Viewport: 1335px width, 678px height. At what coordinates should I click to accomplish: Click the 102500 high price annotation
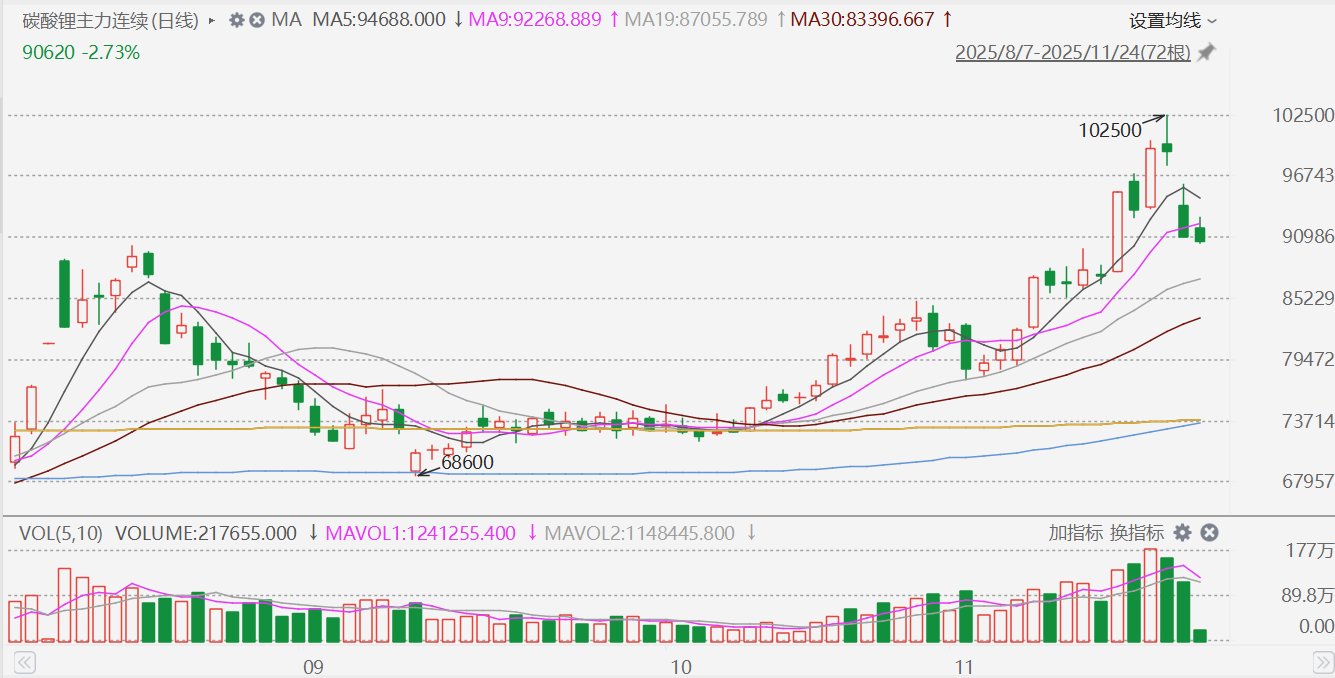pyautogui.click(x=1109, y=130)
